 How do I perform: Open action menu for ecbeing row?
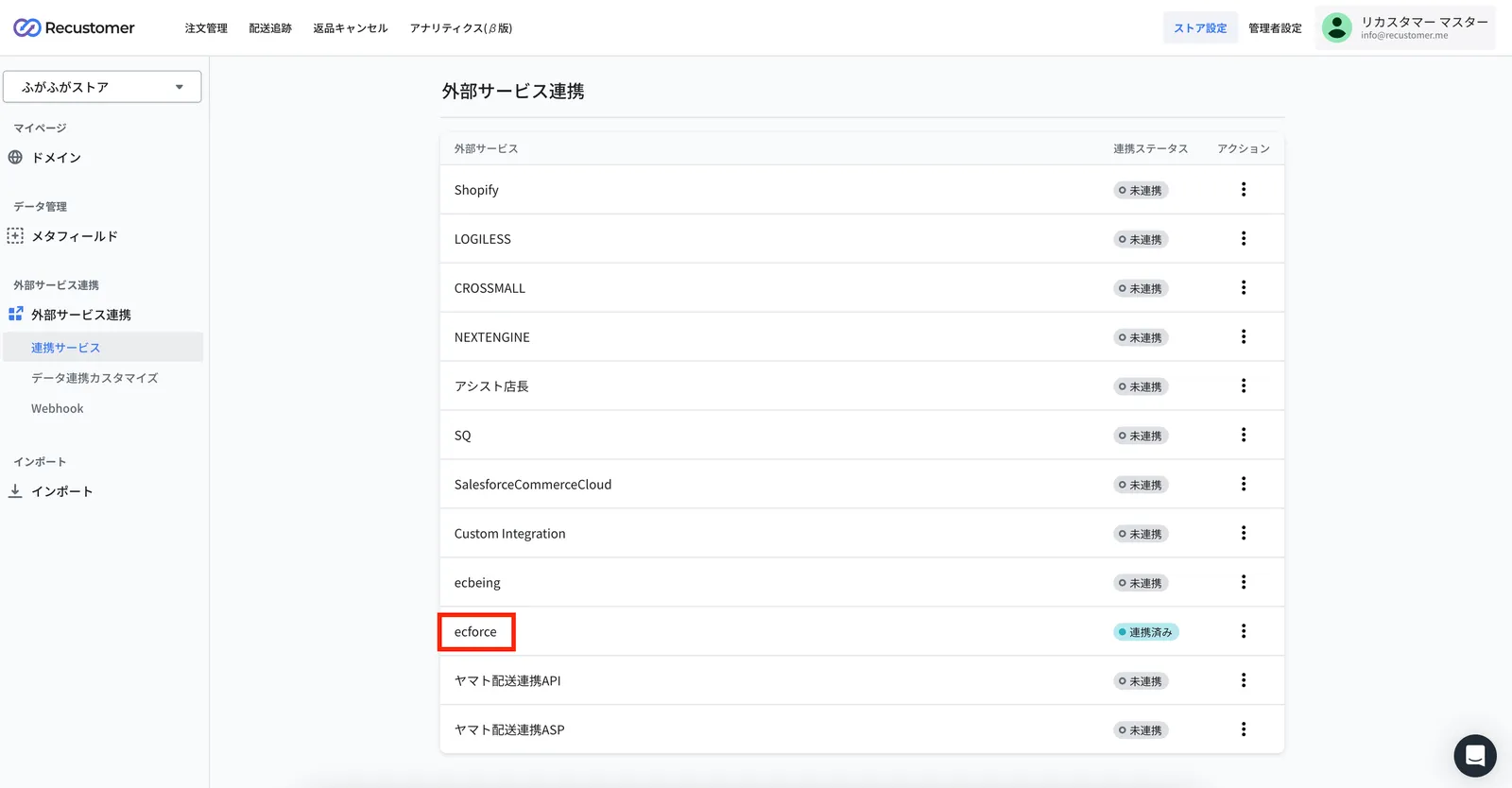(x=1244, y=583)
